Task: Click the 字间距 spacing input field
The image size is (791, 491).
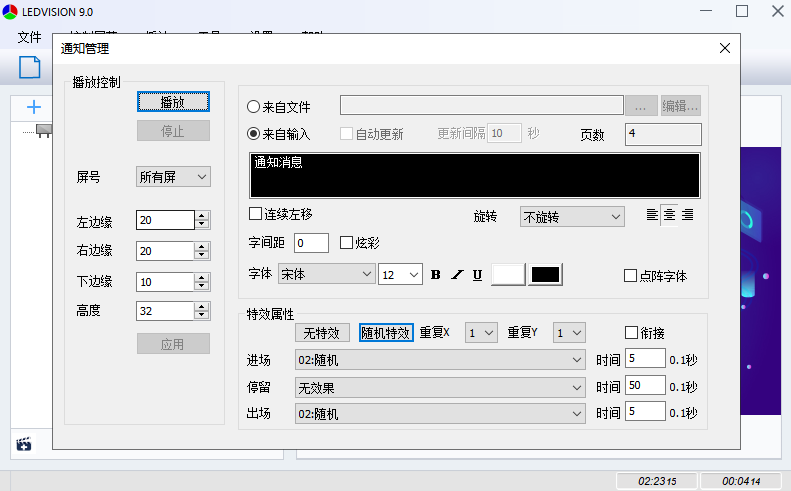Action: click(311, 243)
